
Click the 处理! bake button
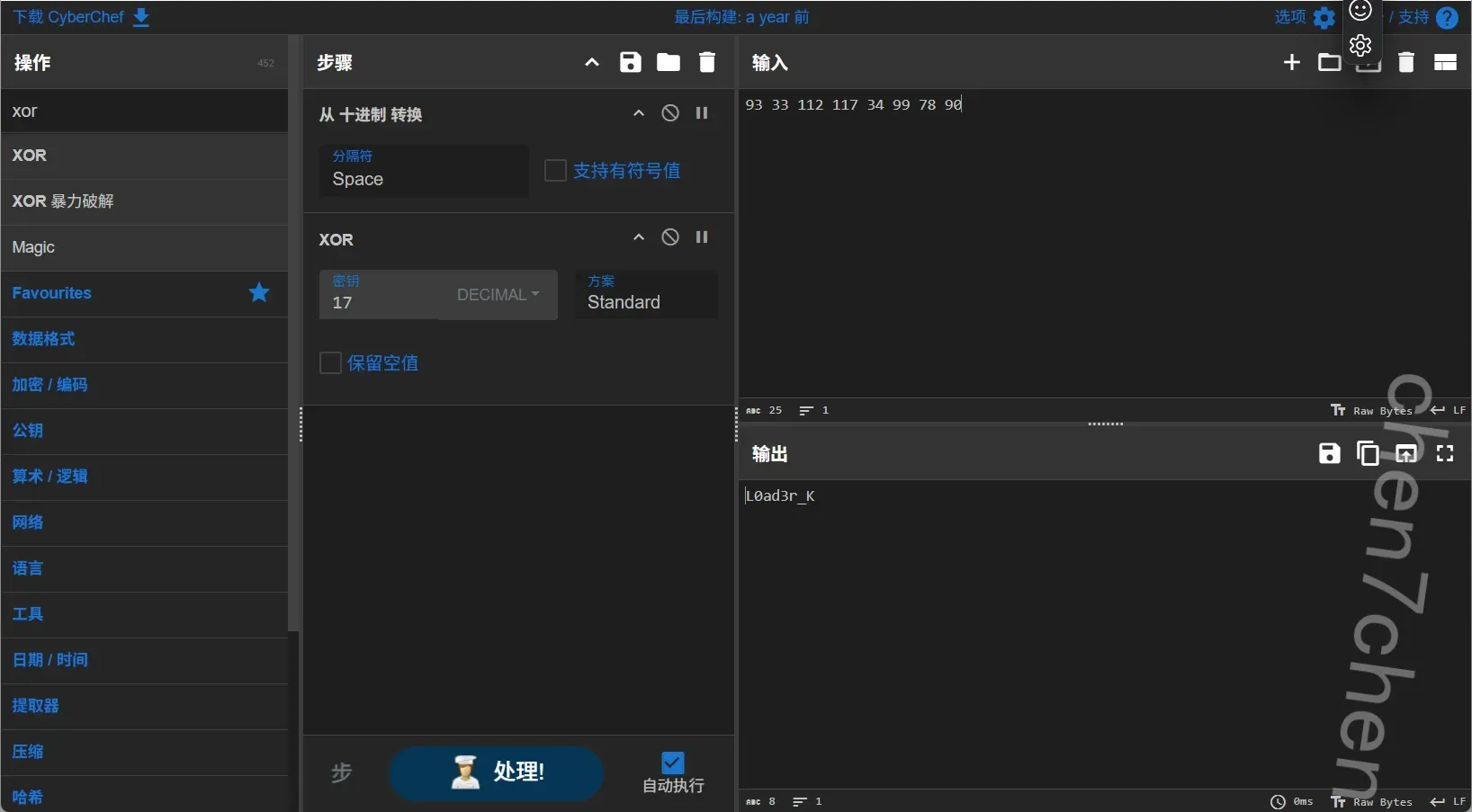496,772
